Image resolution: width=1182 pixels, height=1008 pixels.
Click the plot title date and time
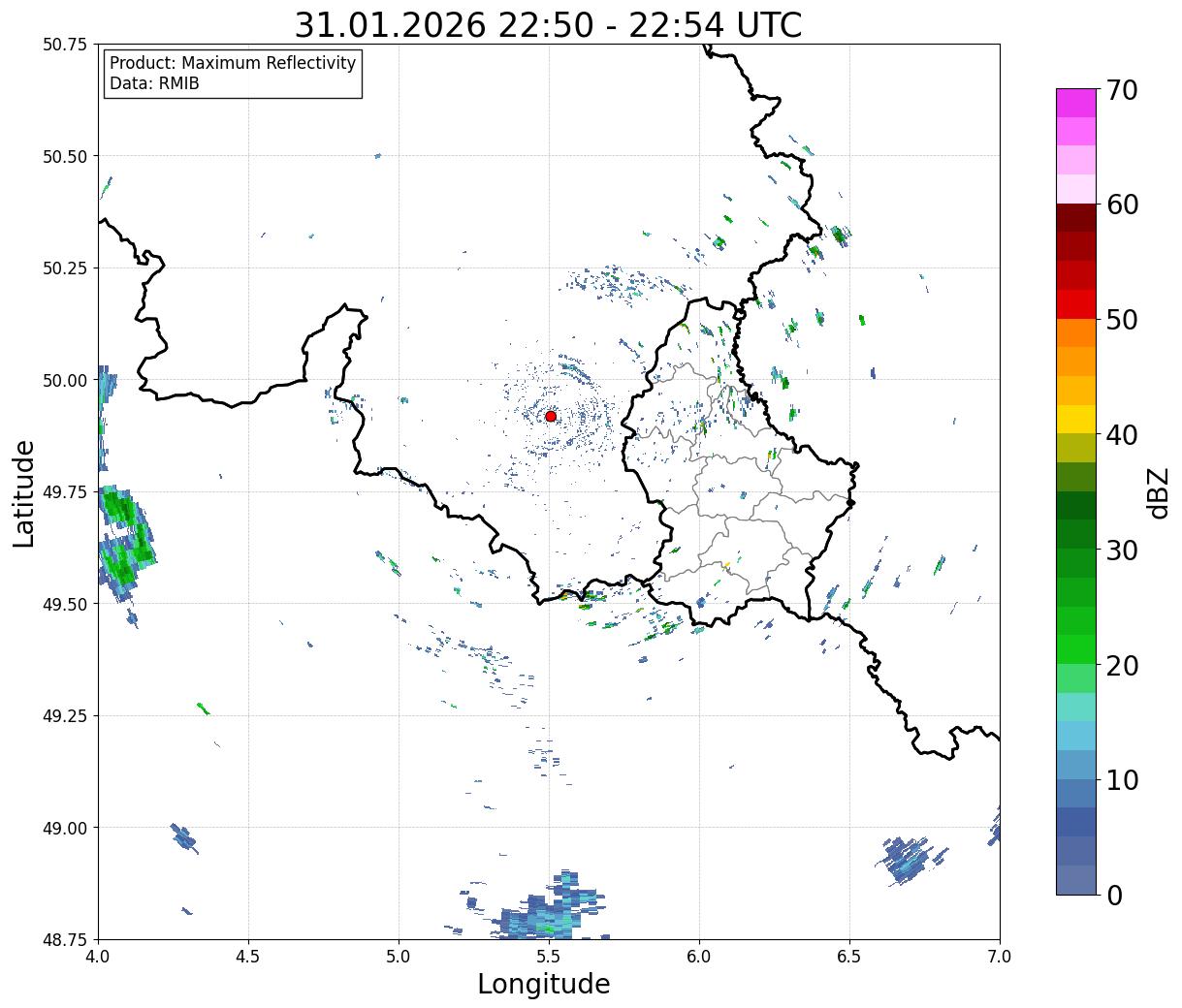[x=548, y=25]
